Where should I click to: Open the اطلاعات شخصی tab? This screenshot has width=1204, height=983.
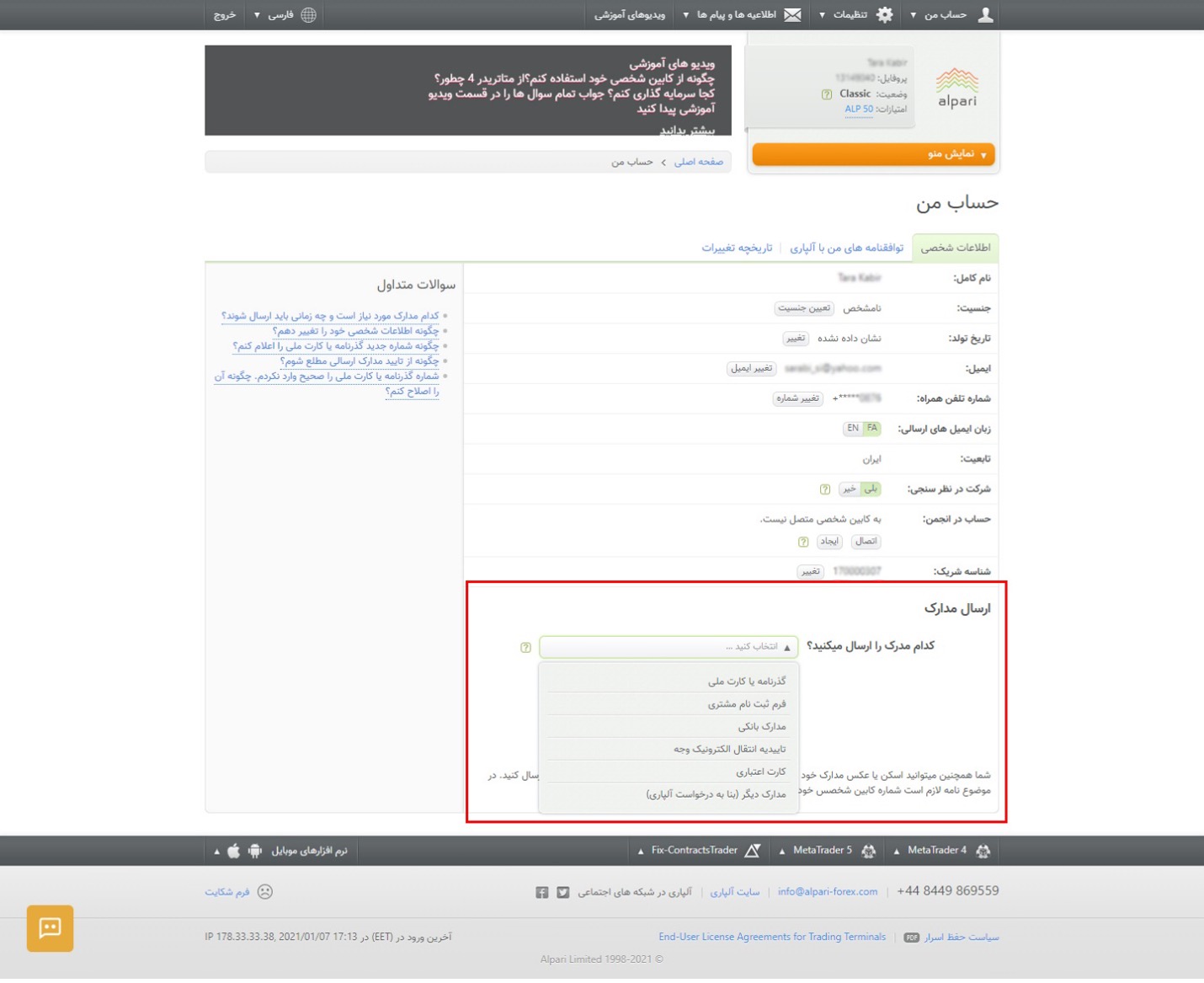click(955, 248)
